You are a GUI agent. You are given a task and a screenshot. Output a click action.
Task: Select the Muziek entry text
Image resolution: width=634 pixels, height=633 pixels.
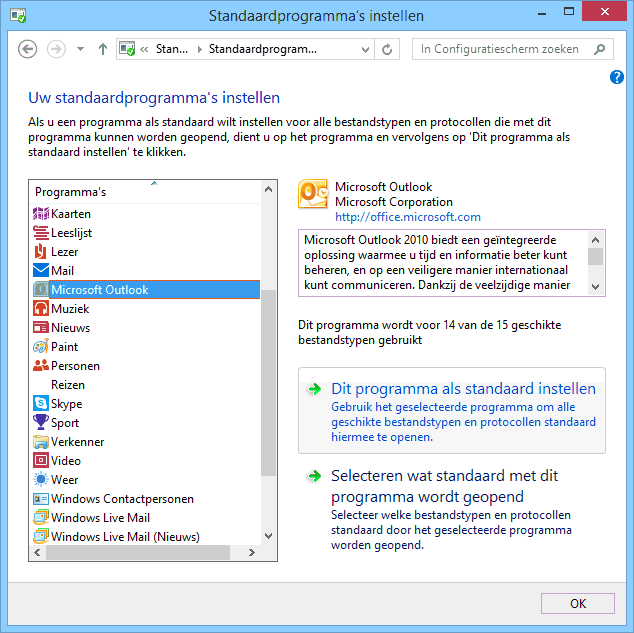[x=70, y=309]
